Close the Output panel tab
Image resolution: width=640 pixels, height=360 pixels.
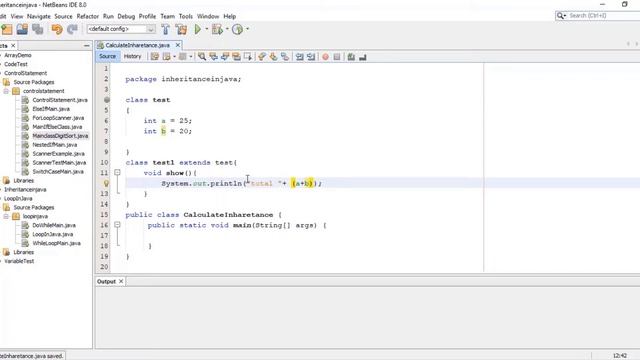coord(121,282)
